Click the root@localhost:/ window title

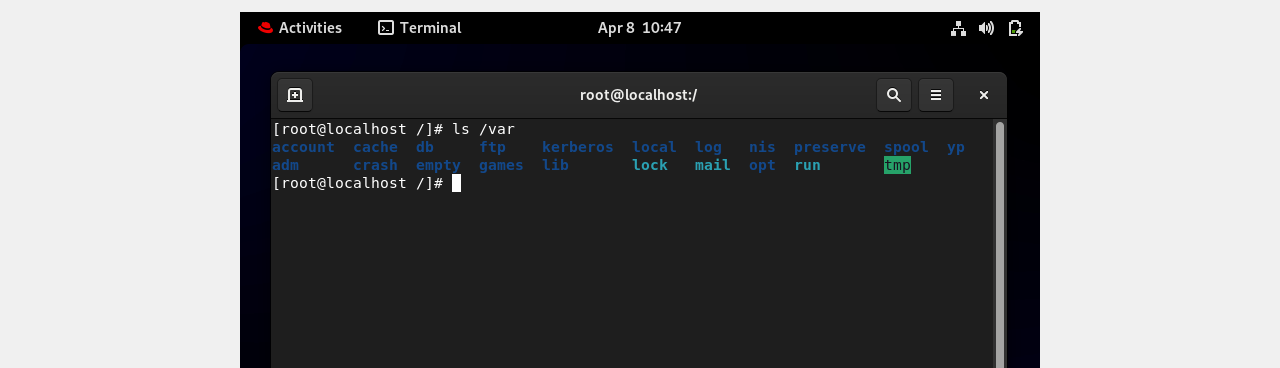[x=638, y=95]
